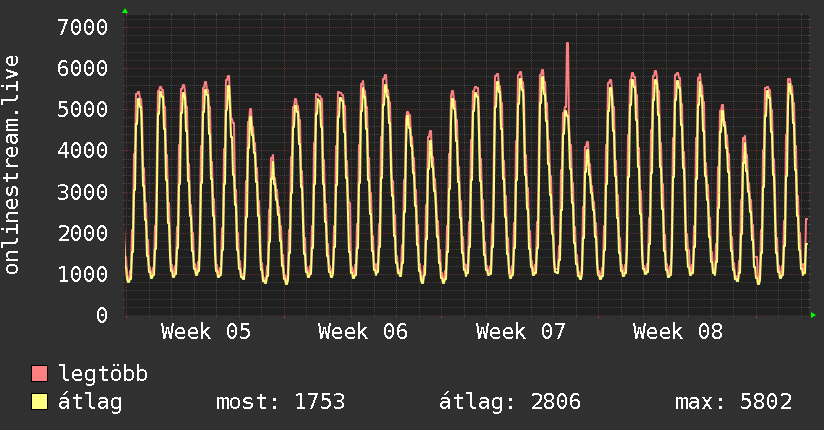Click the Week 07 axis label
The image size is (824, 430).
520,332
